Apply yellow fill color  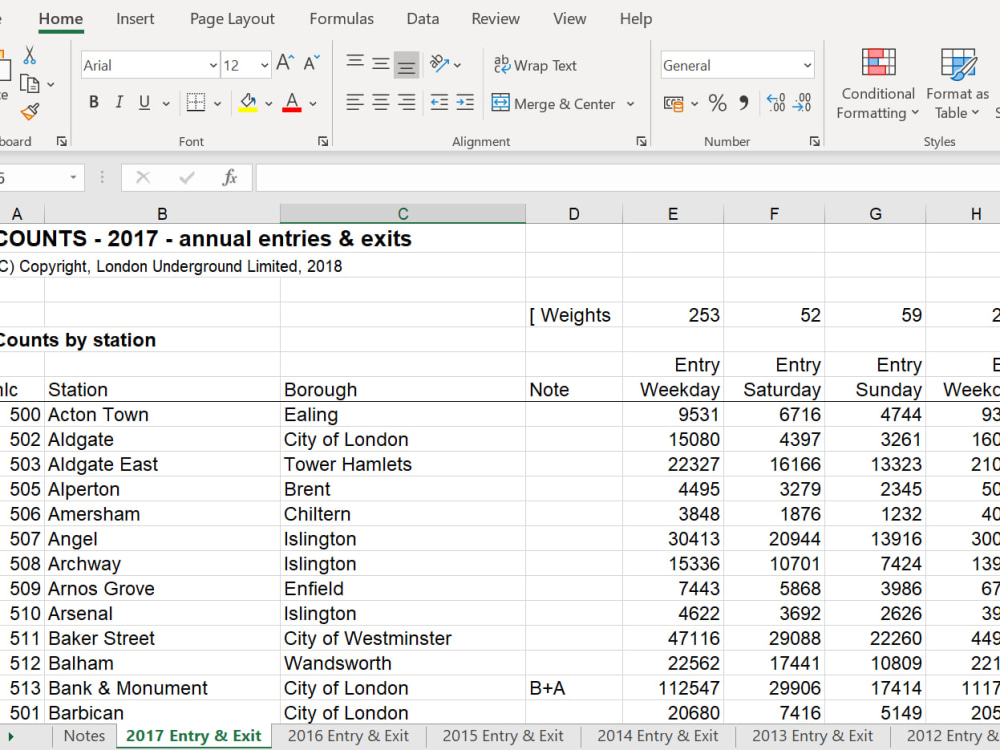pyautogui.click(x=247, y=102)
